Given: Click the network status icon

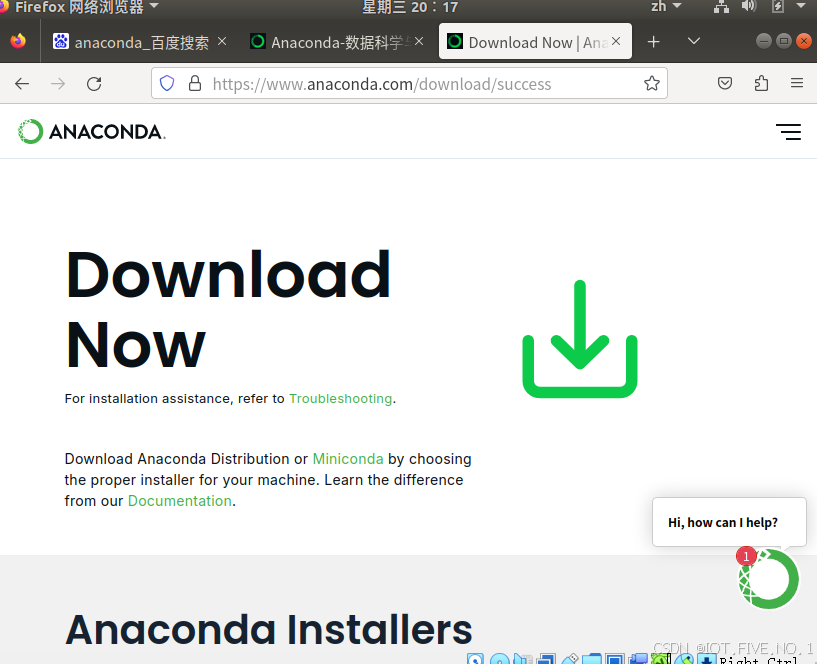Looking at the screenshot, I should pos(722,7).
